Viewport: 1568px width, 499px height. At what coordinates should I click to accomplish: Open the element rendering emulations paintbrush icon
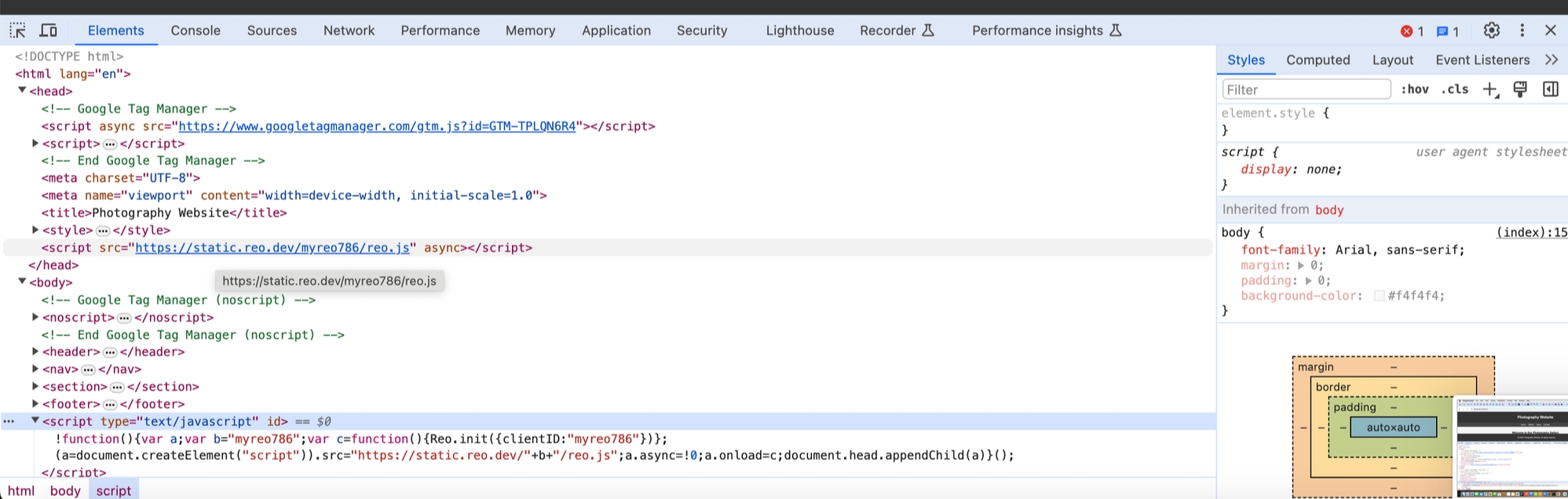1520,89
